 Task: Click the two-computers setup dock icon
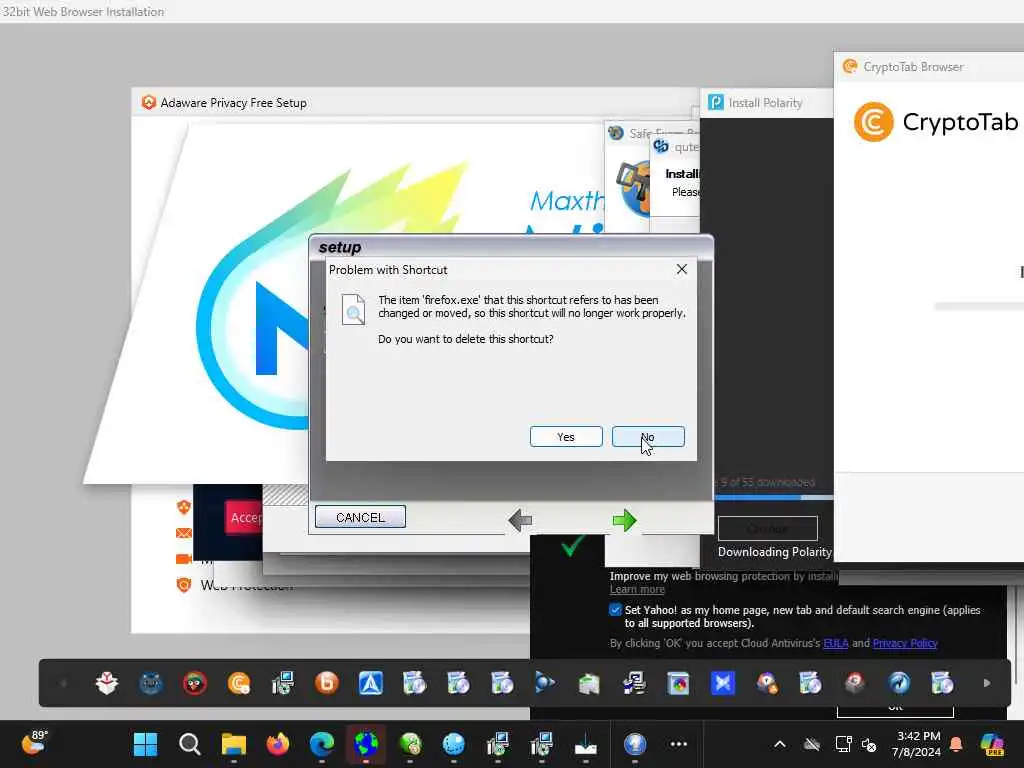point(633,683)
